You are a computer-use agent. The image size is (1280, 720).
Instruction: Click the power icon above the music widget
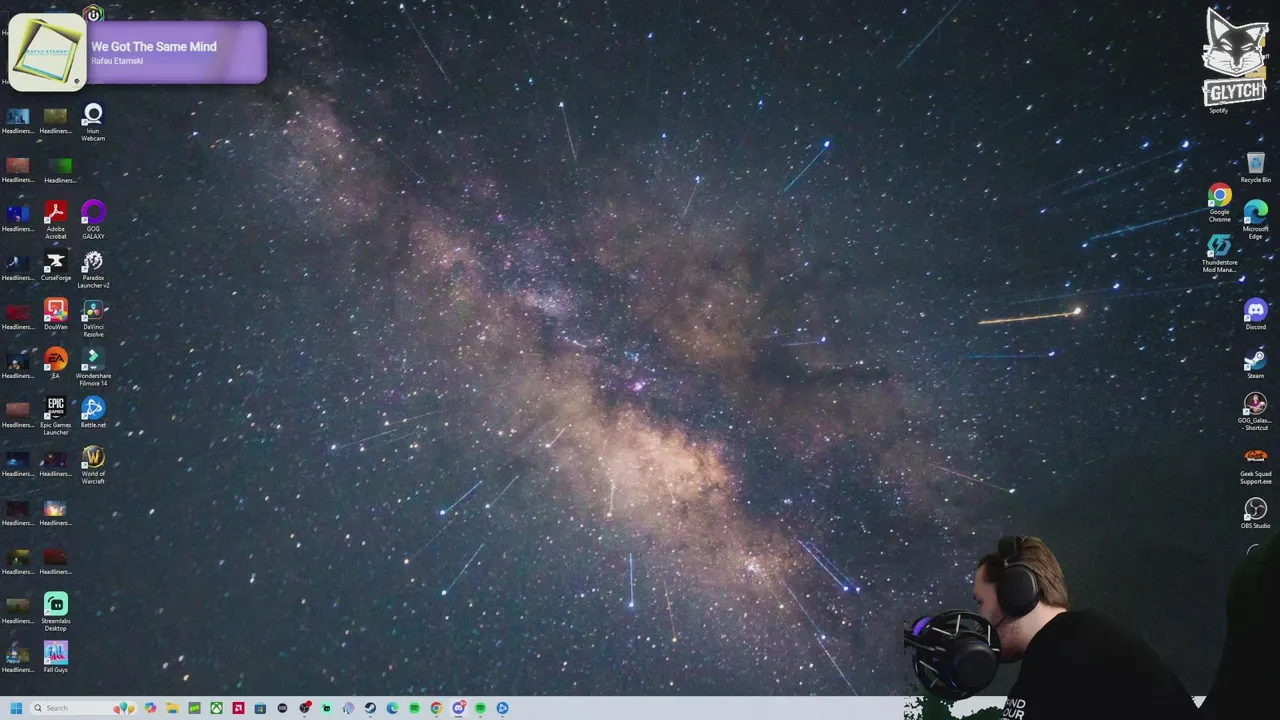(93, 14)
